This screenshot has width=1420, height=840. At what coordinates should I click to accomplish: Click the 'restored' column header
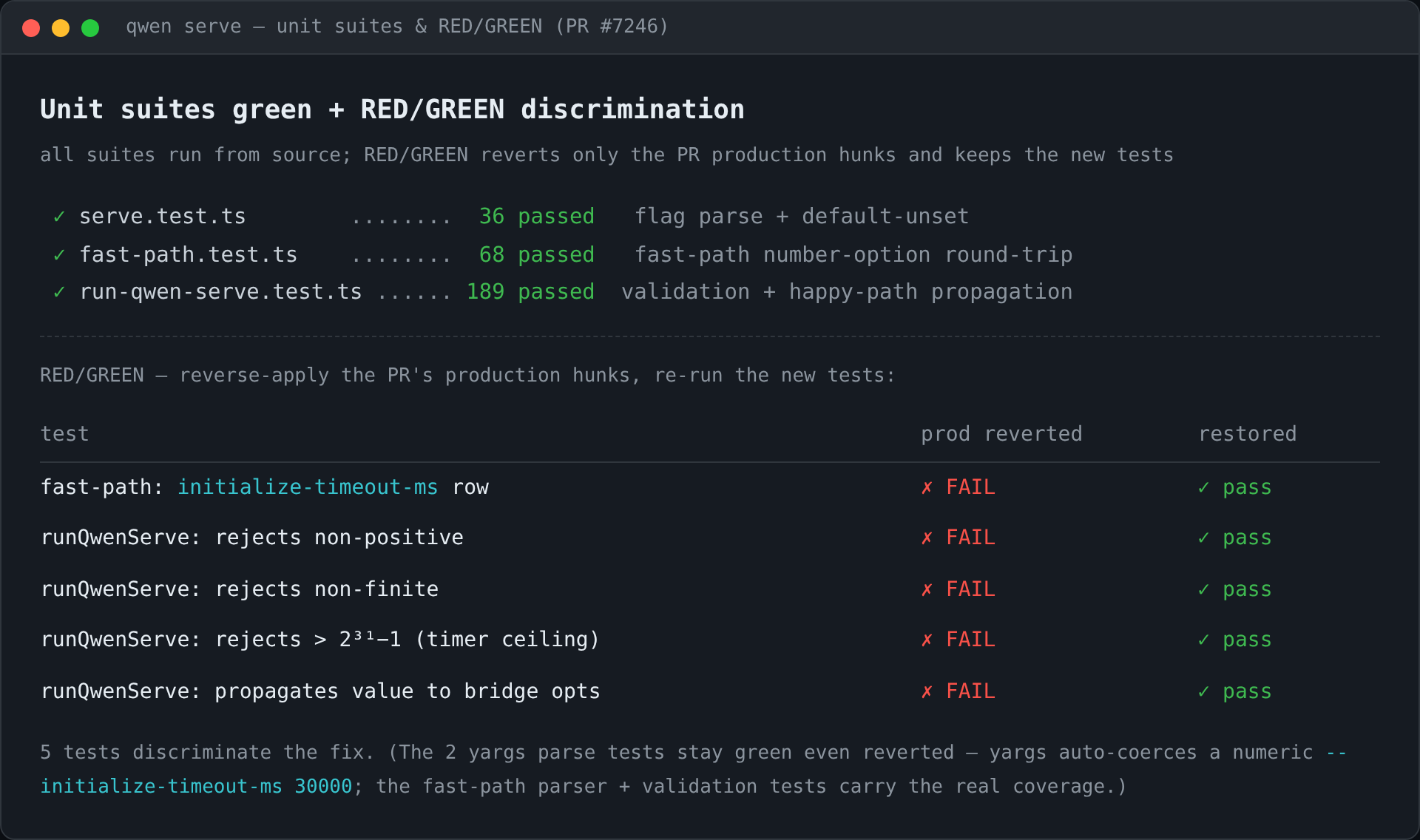tap(1248, 434)
